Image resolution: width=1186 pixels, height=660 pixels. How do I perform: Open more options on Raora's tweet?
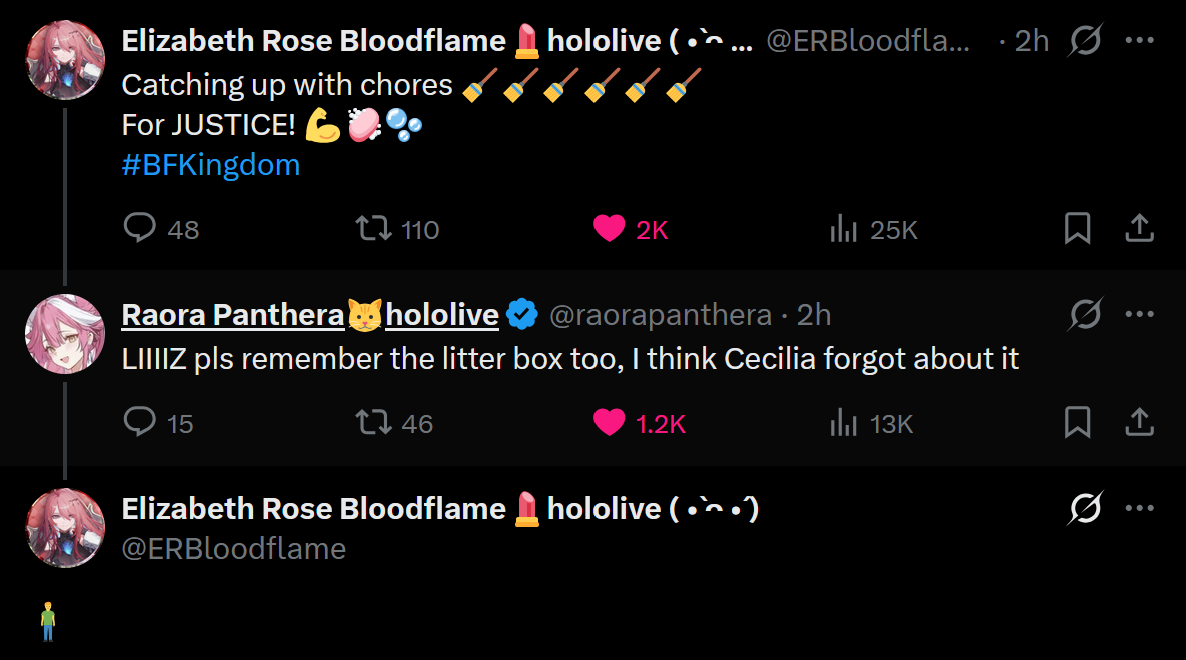pos(1140,315)
